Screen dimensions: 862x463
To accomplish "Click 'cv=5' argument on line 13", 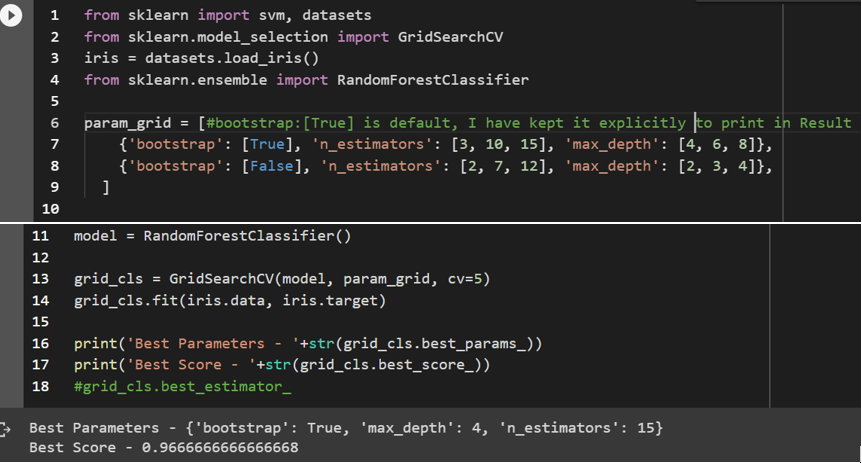I will [465, 279].
